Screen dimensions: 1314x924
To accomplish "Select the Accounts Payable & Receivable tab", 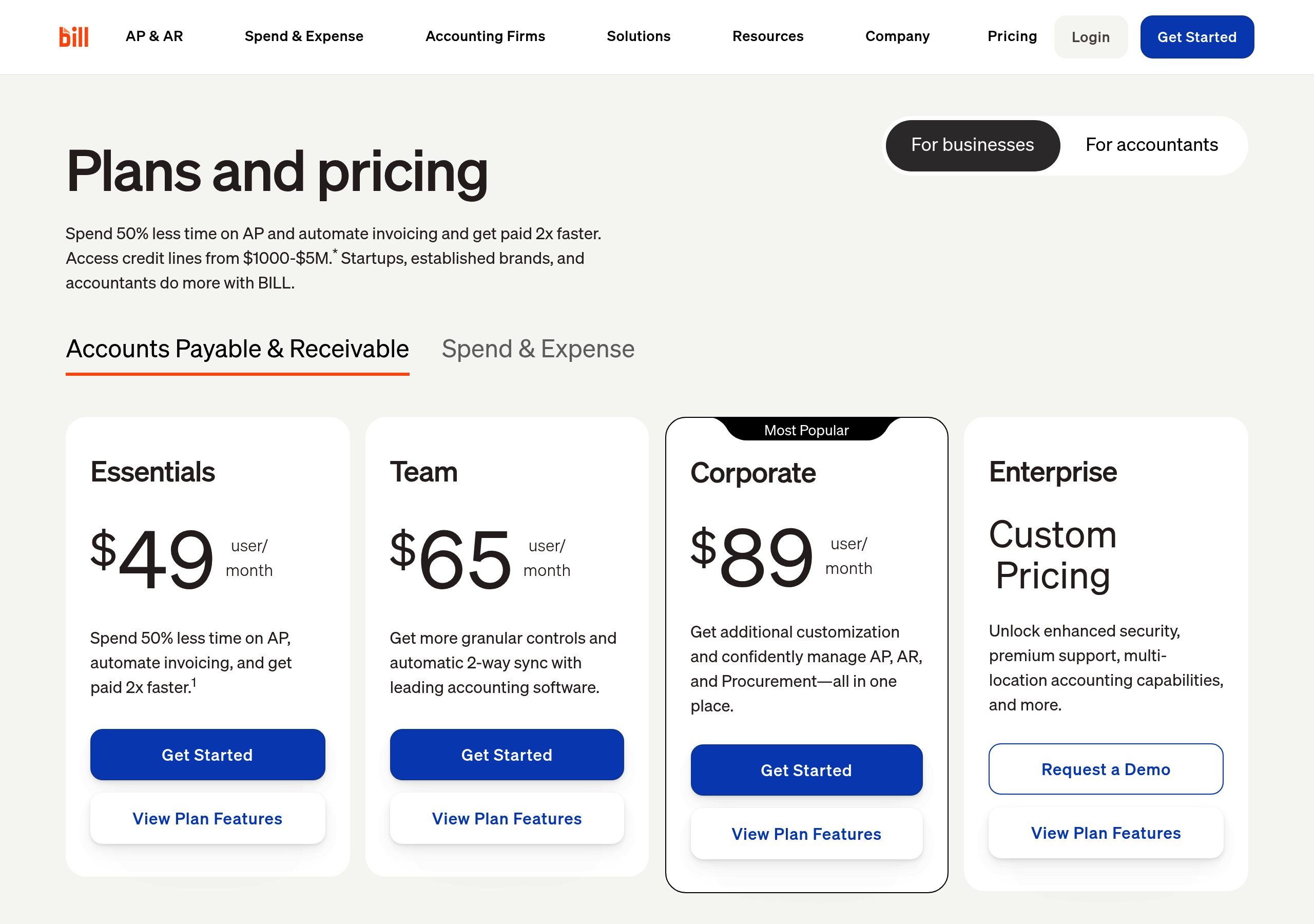I will (x=237, y=349).
